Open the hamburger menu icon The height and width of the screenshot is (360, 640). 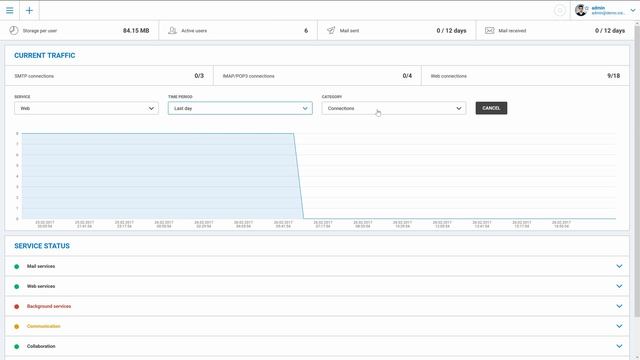[10, 10]
